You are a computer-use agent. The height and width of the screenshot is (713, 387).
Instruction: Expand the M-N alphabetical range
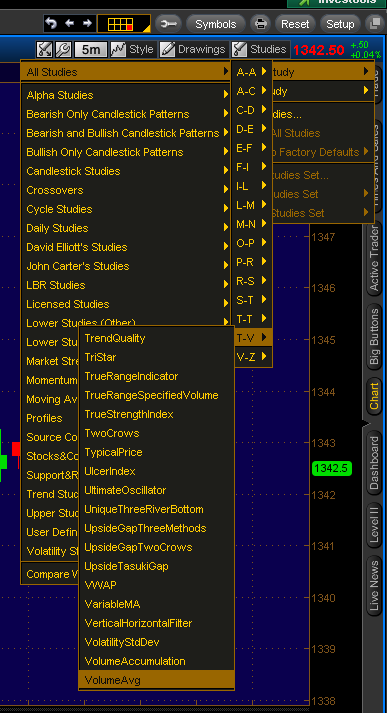point(251,224)
